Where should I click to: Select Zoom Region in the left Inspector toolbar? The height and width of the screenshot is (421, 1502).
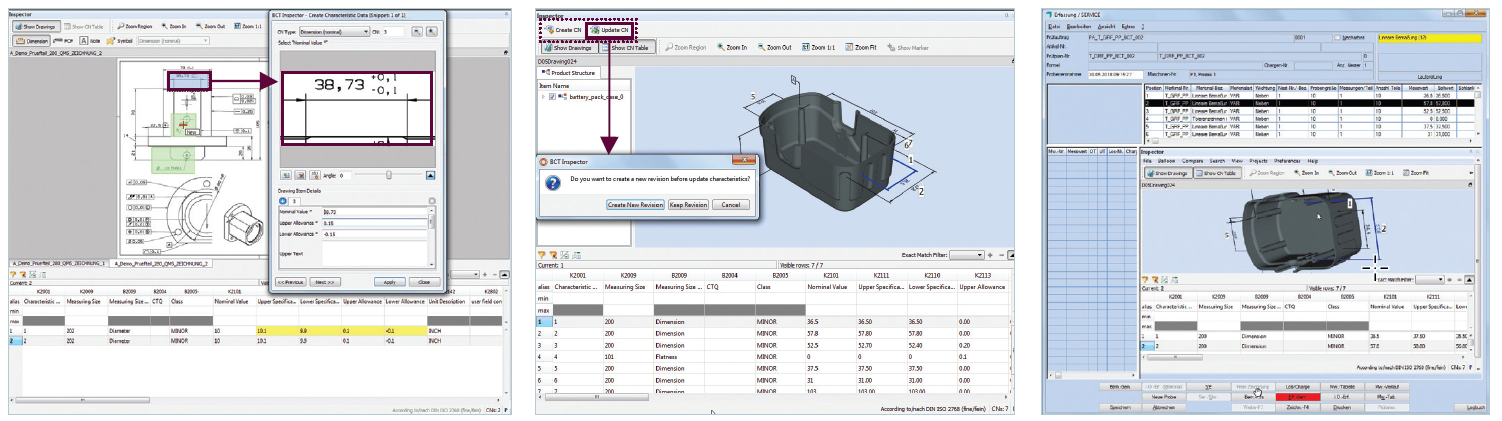coord(134,27)
